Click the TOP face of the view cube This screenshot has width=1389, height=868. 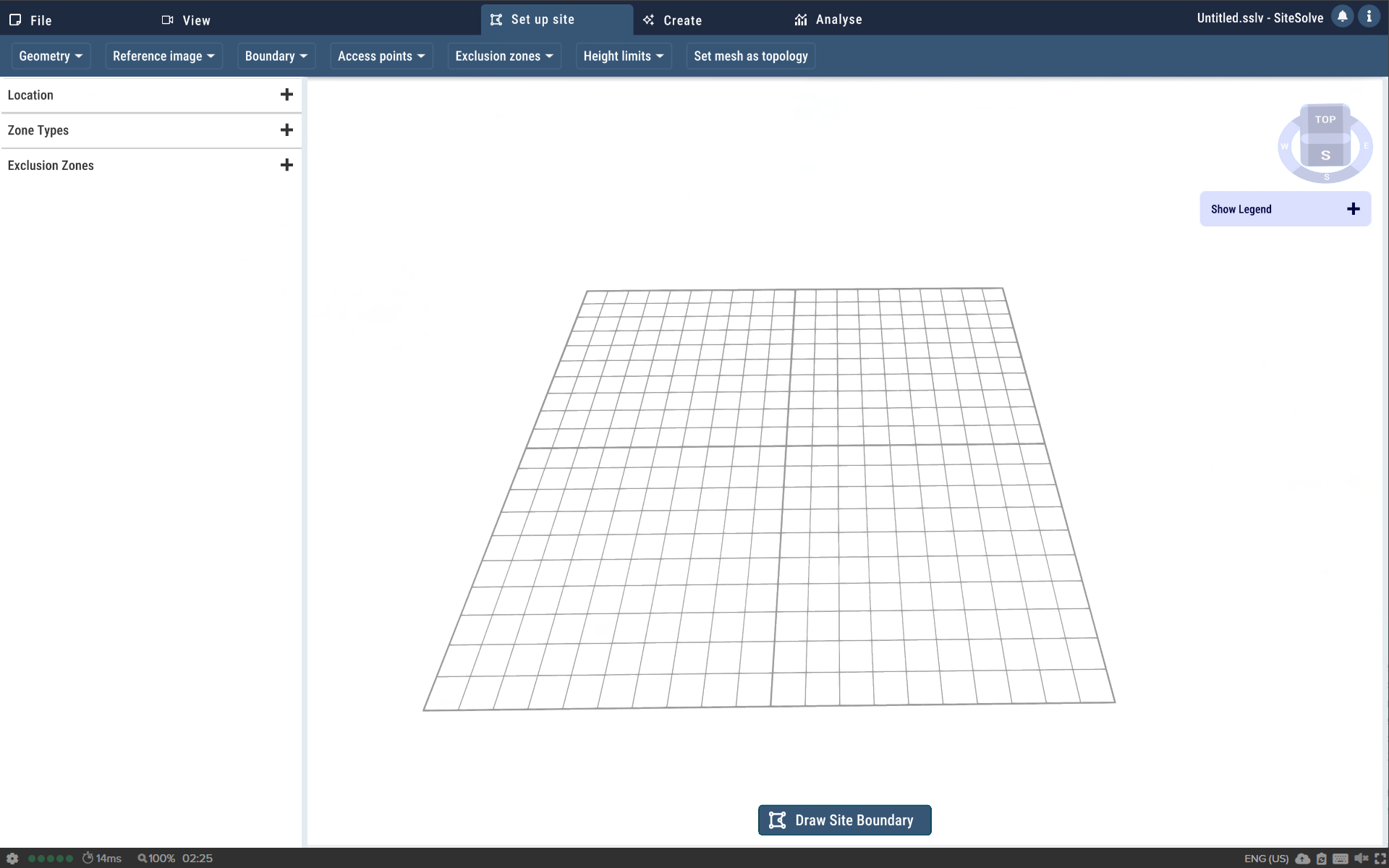tap(1325, 119)
